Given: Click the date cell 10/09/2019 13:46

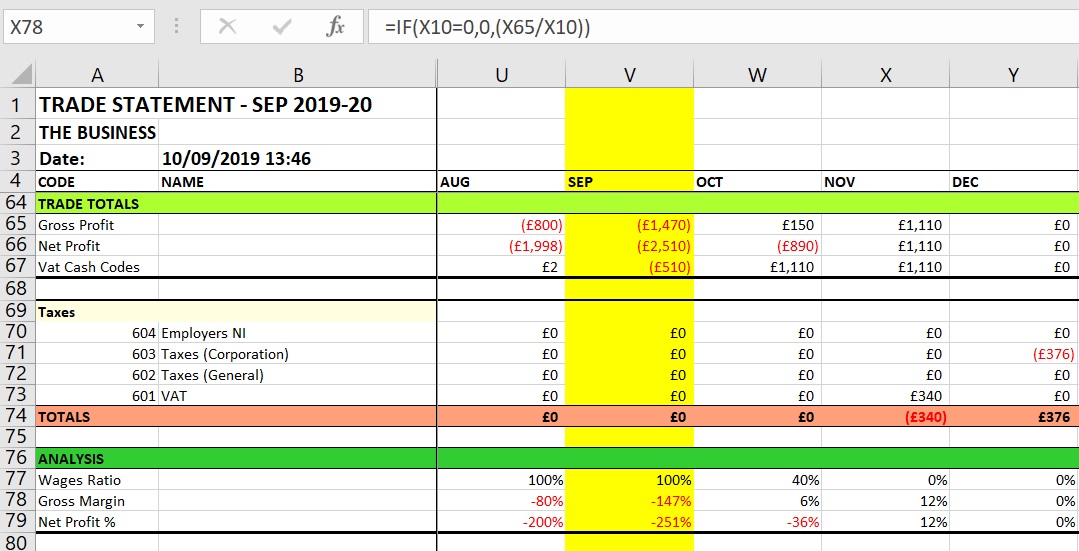Looking at the screenshot, I should [237, 158].
